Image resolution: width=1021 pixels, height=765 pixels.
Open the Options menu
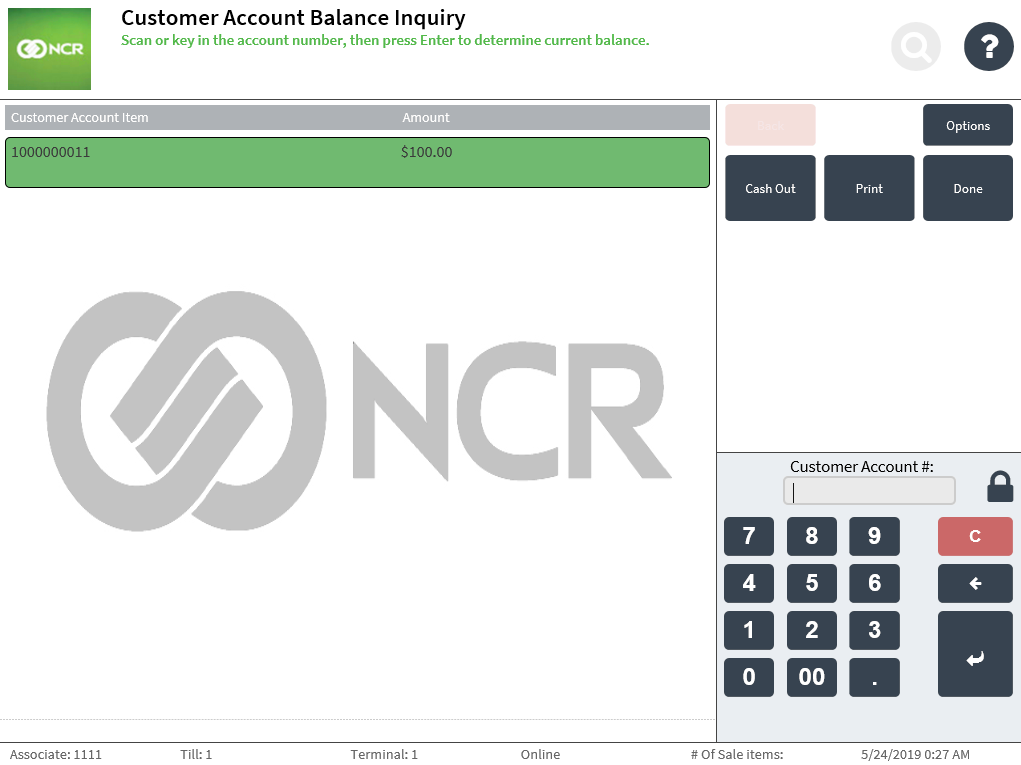(x=967, y=125)
